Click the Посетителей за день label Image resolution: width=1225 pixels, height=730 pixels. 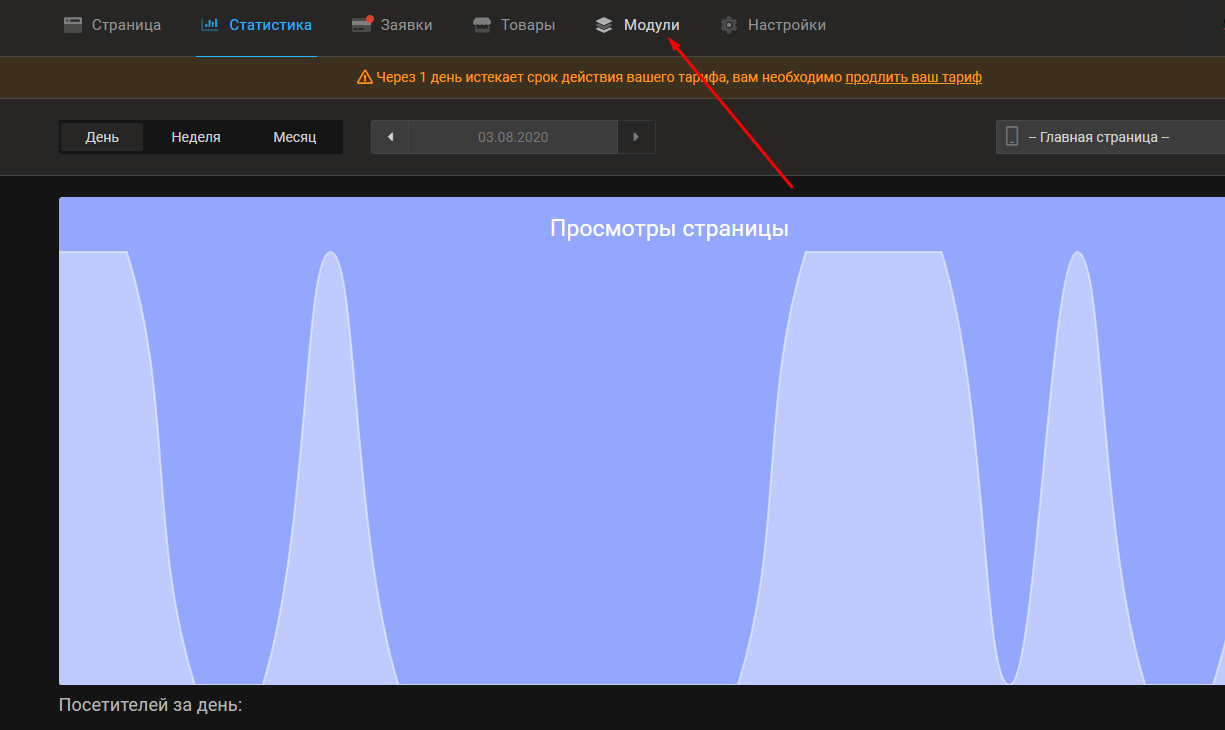coord(151,706)
